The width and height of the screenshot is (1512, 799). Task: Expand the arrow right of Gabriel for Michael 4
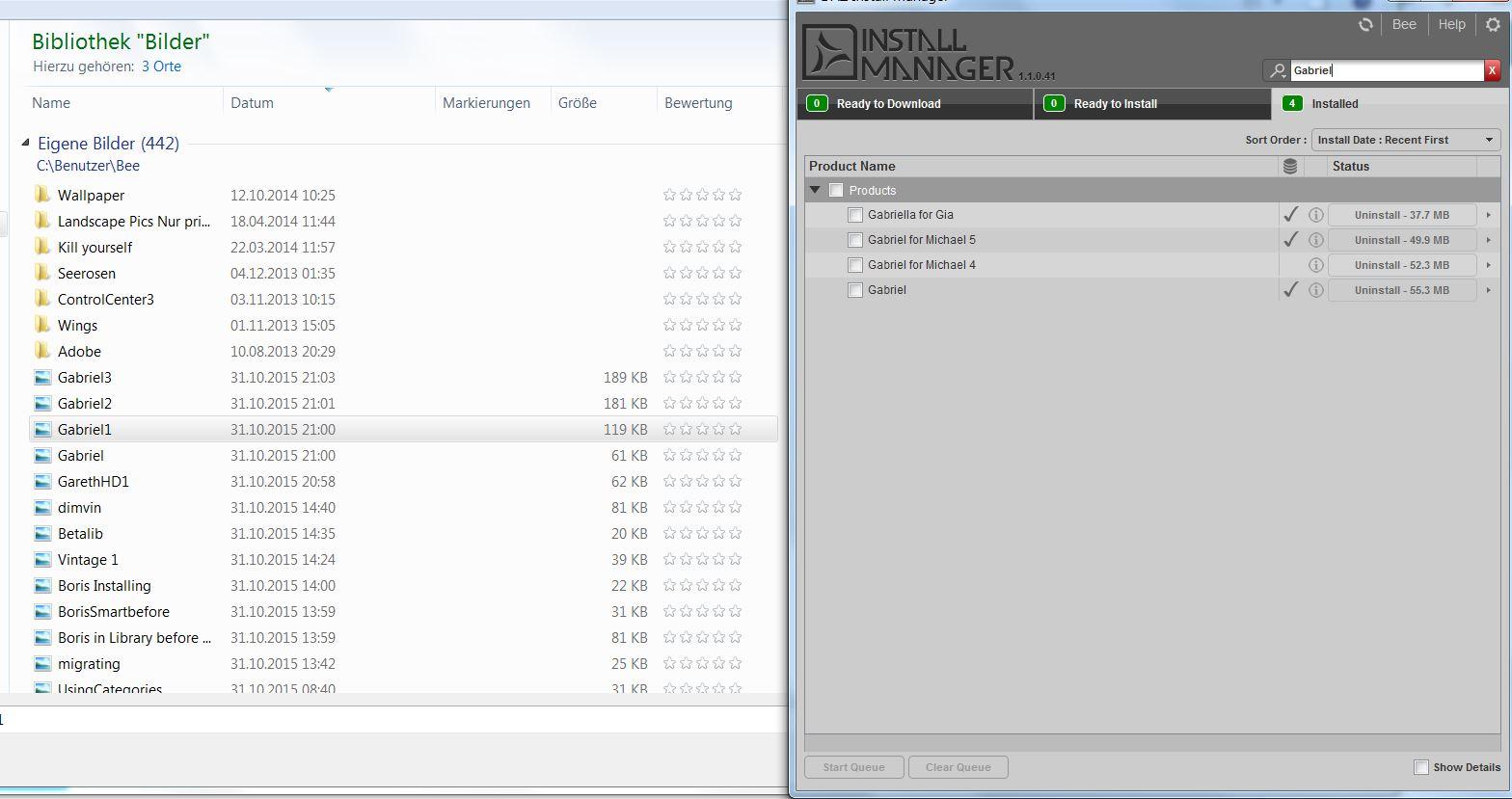pyautogui.click(x=1489, y=265)
